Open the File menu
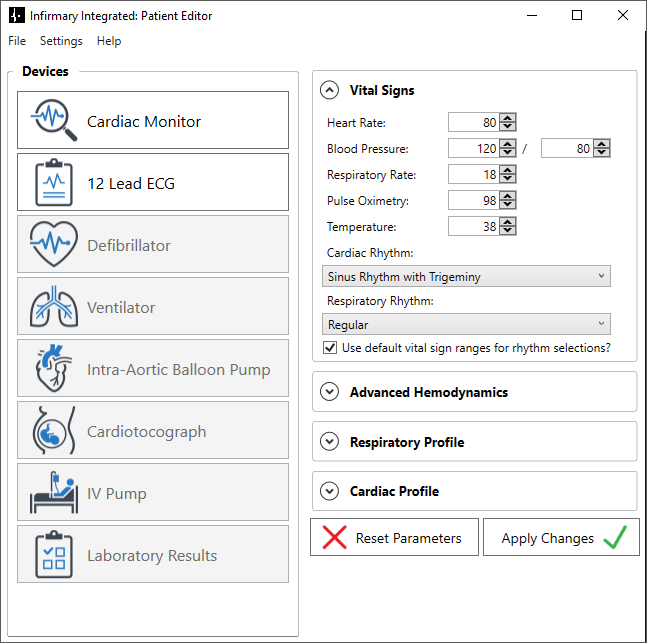 click(17, 41)
